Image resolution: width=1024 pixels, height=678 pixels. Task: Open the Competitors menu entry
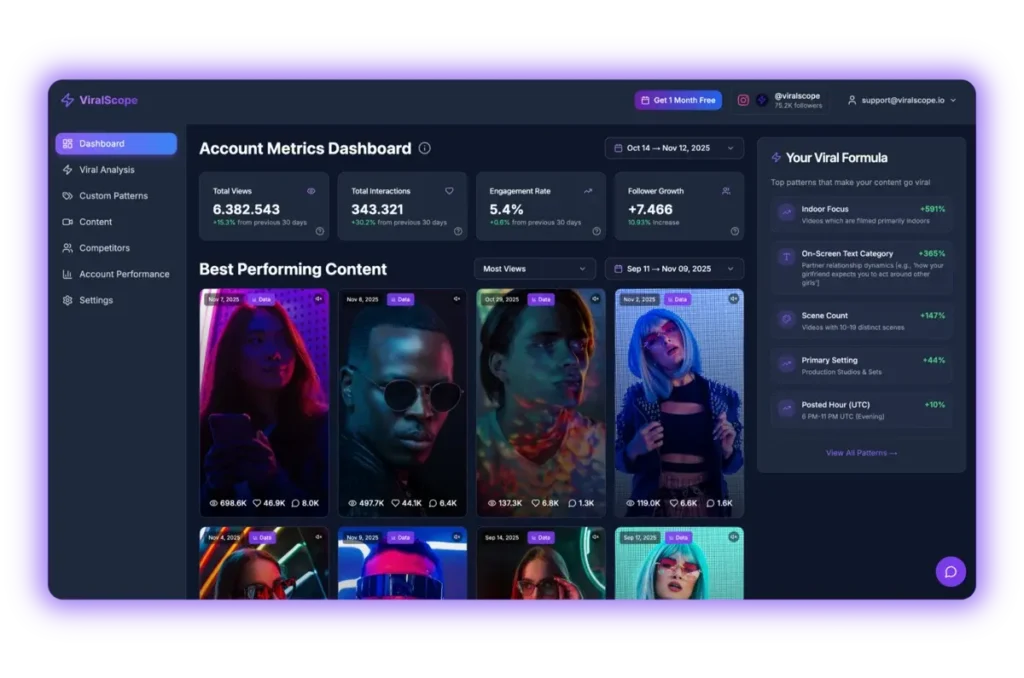[x=105, y=248]
